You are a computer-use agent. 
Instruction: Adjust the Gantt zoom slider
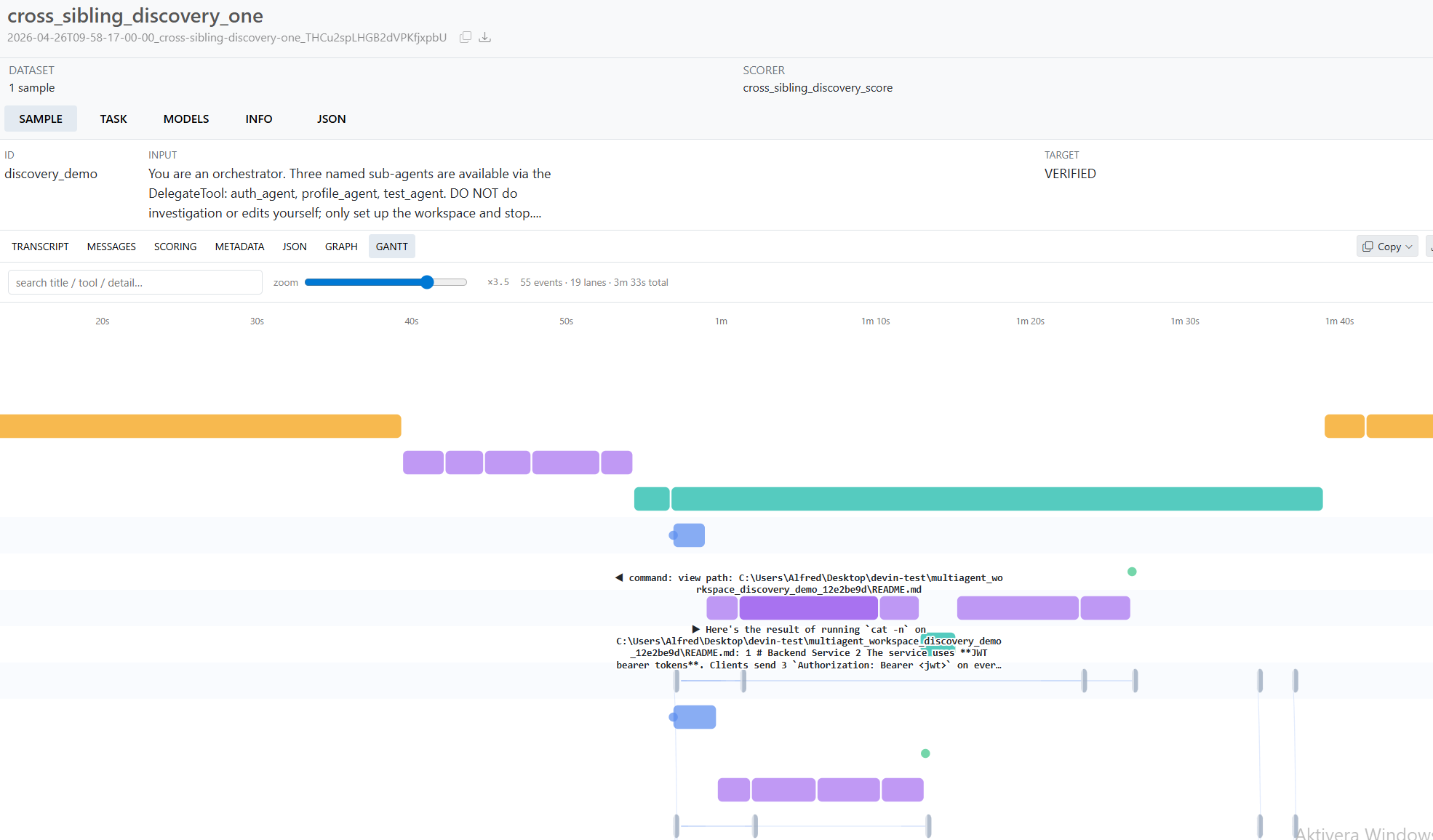[x=426, y=282]
